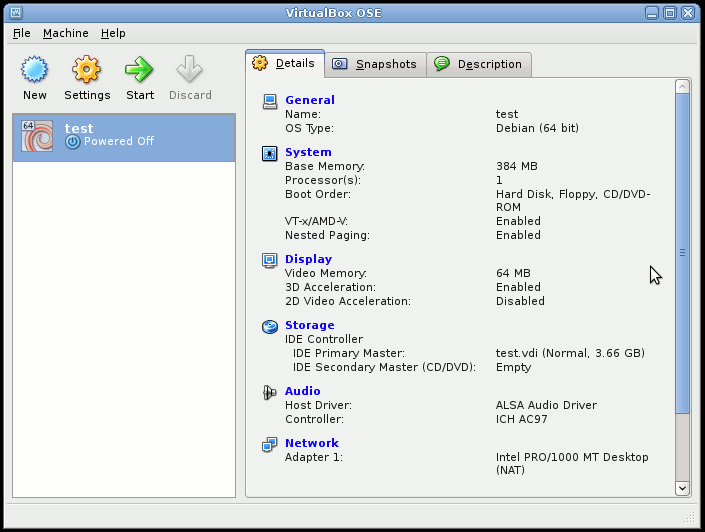Open the Audio settings link
This screenshot has width=705, height=532.
pyautogui.click(x=303, y=391)
